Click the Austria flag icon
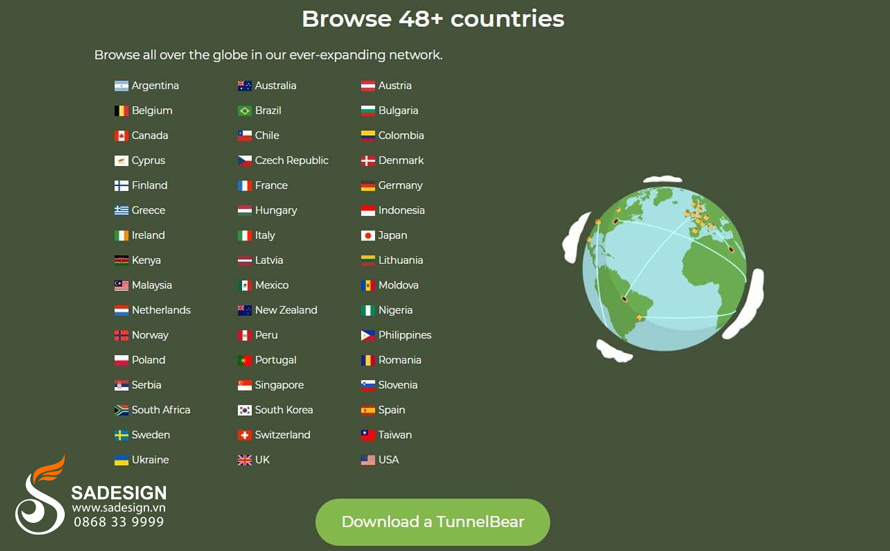890x551 pixels. (x=368, y=86)
